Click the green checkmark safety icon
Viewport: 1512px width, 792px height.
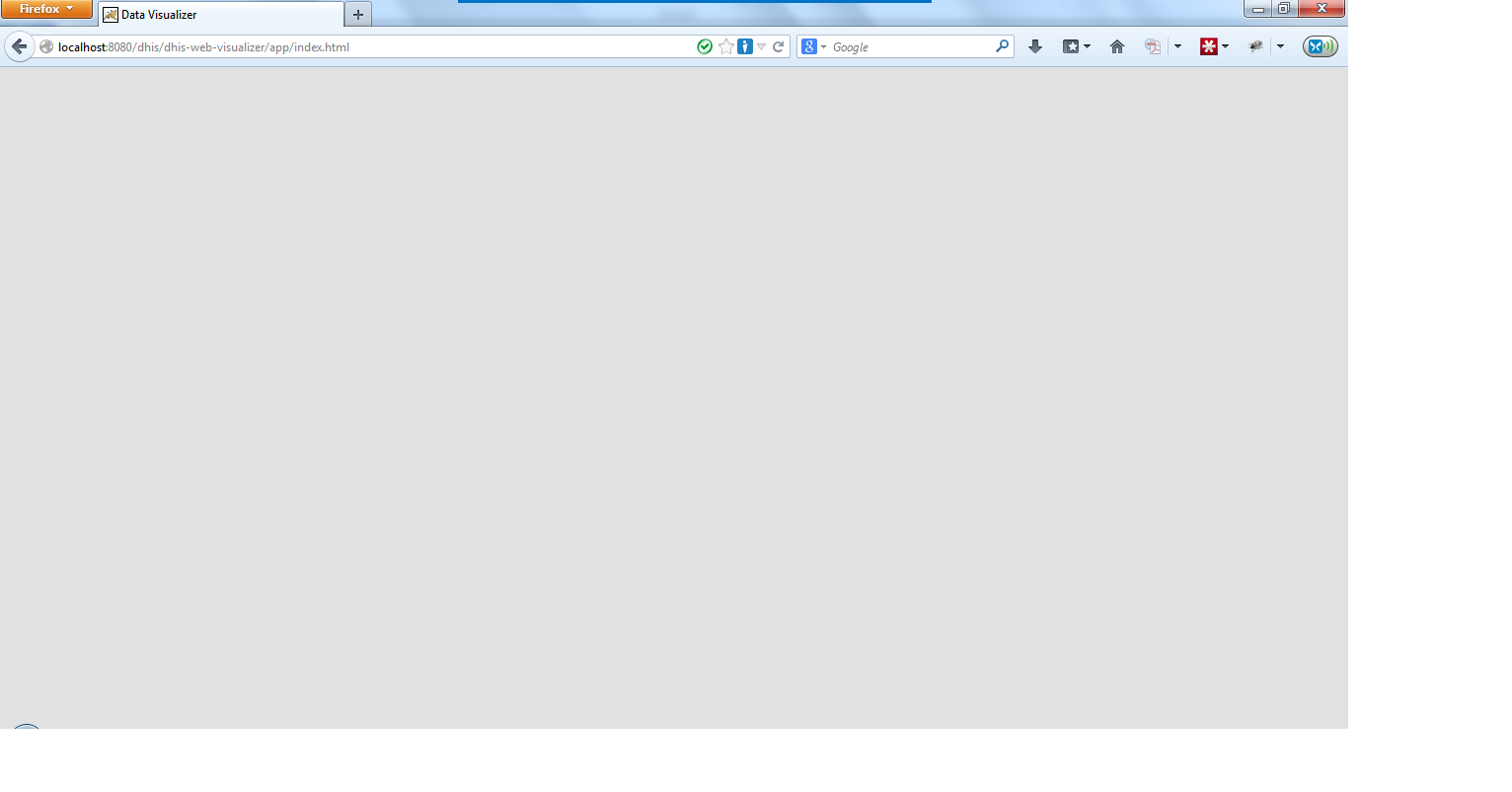(x=705, y=46)
